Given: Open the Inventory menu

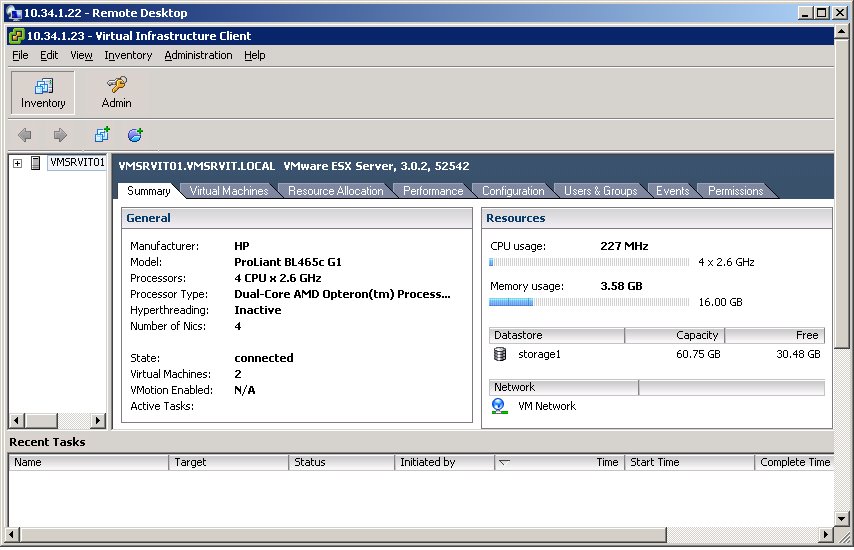Looking at the screenshot, I should click(128, 56).
